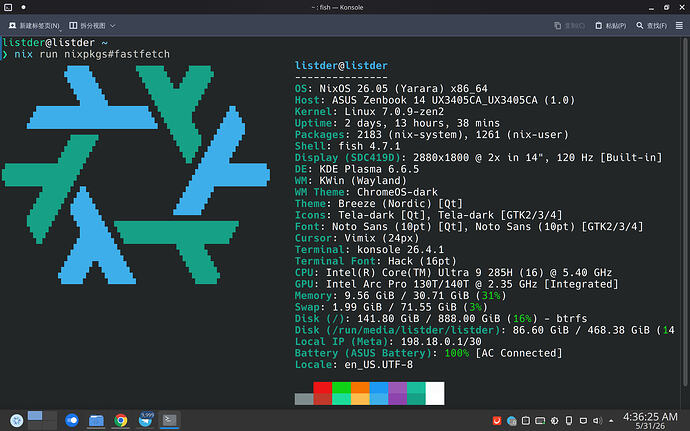Viewport: 690px width, 431px height.
Task: Open the brightness and color tray icon
Action: [x=554, y=421]
